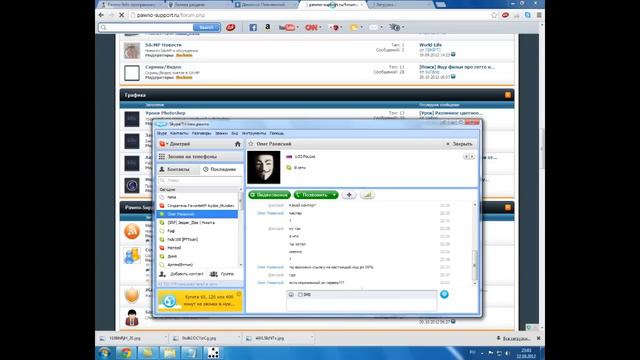Click the Amazon toolbar icon in browser
Image resolution: width=640 pixels, height=360 pixels.
tap(267, 27)
